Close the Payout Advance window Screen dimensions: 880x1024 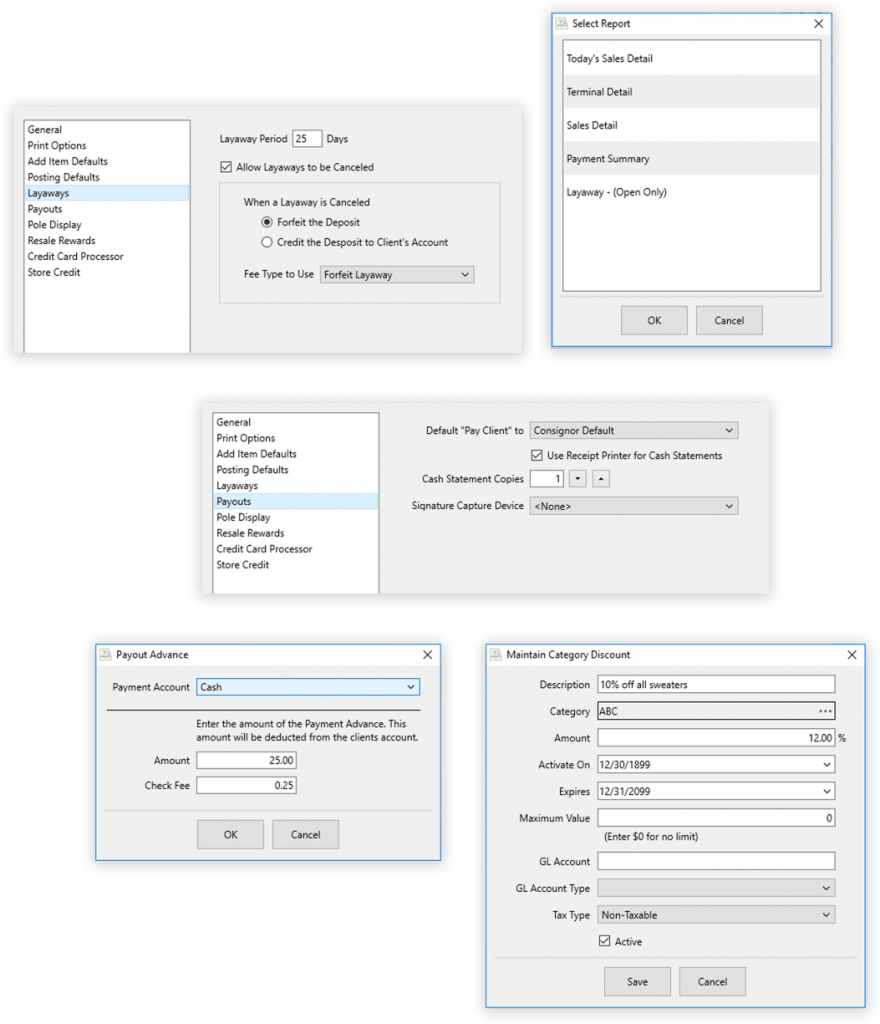pos(427,655)
